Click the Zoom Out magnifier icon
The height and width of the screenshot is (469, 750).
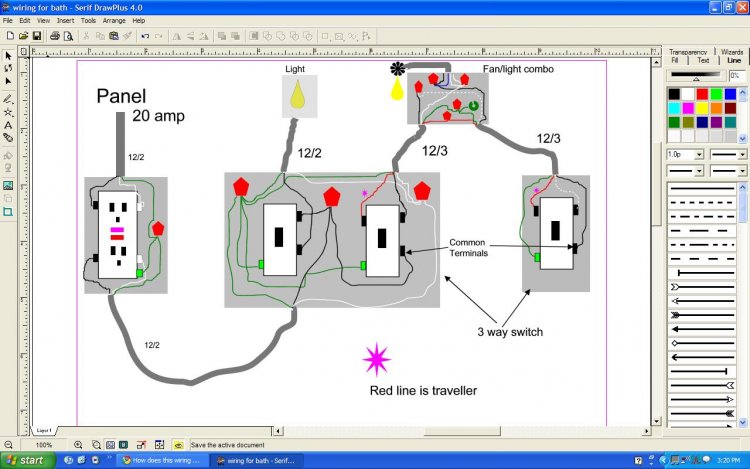[x=9, y=444]
